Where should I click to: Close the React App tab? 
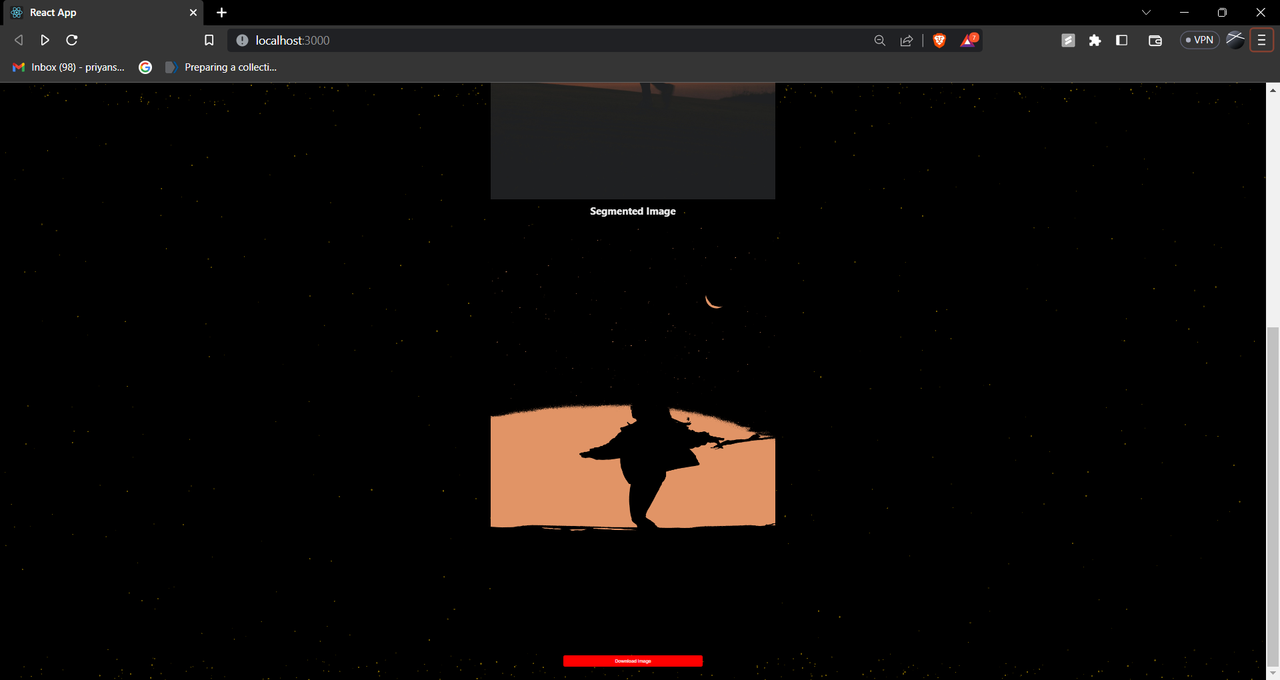pyautogui.click(x=193, y=12)
